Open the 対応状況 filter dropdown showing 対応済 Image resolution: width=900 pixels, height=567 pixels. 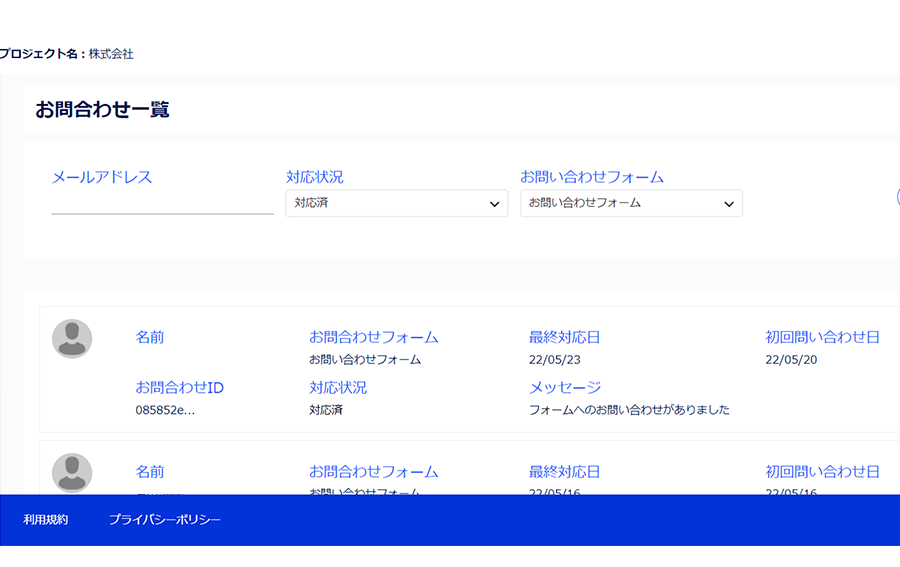pos(396,203)
